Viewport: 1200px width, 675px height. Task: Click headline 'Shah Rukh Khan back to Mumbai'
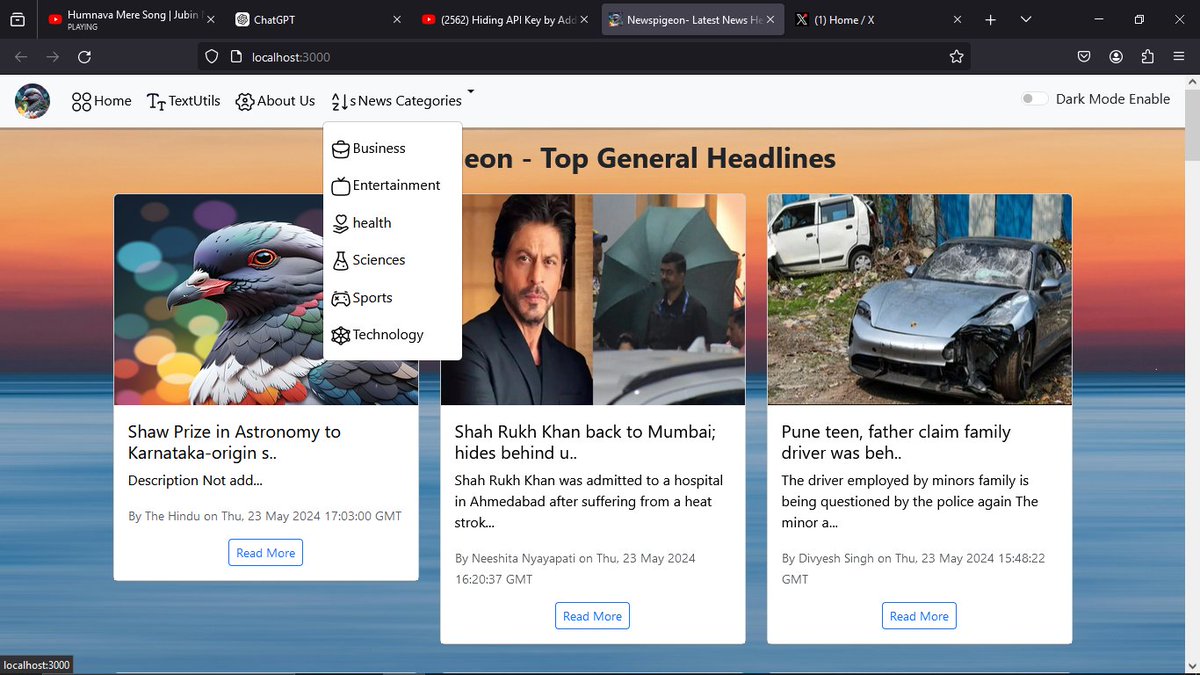(x=587, y=442)
